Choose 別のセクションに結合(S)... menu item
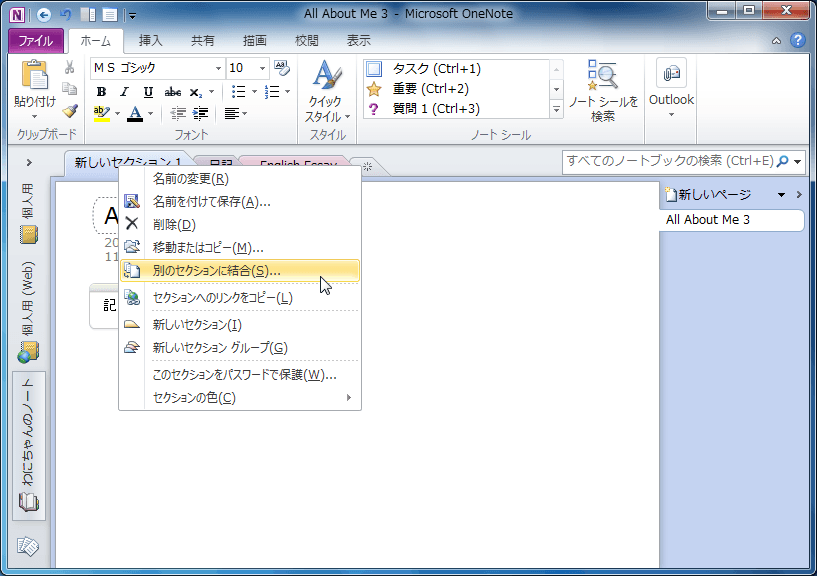The width and height of the screenshot is (817, 576). point(240,271)
